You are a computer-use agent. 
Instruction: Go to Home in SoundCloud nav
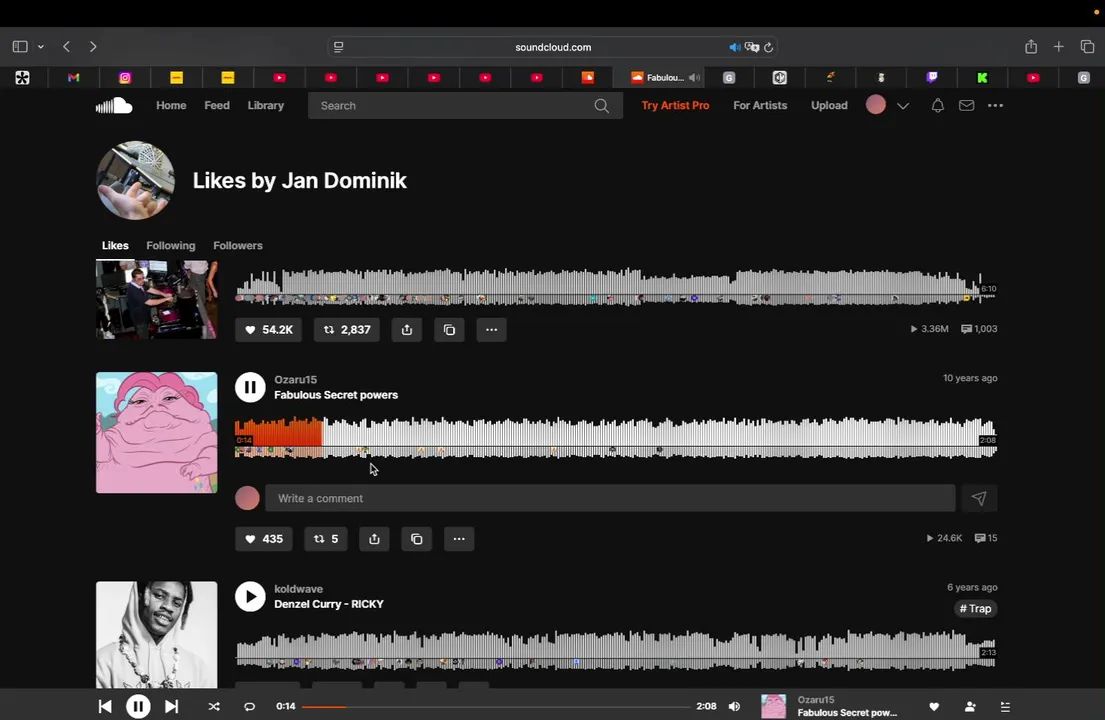coord(171,106)
